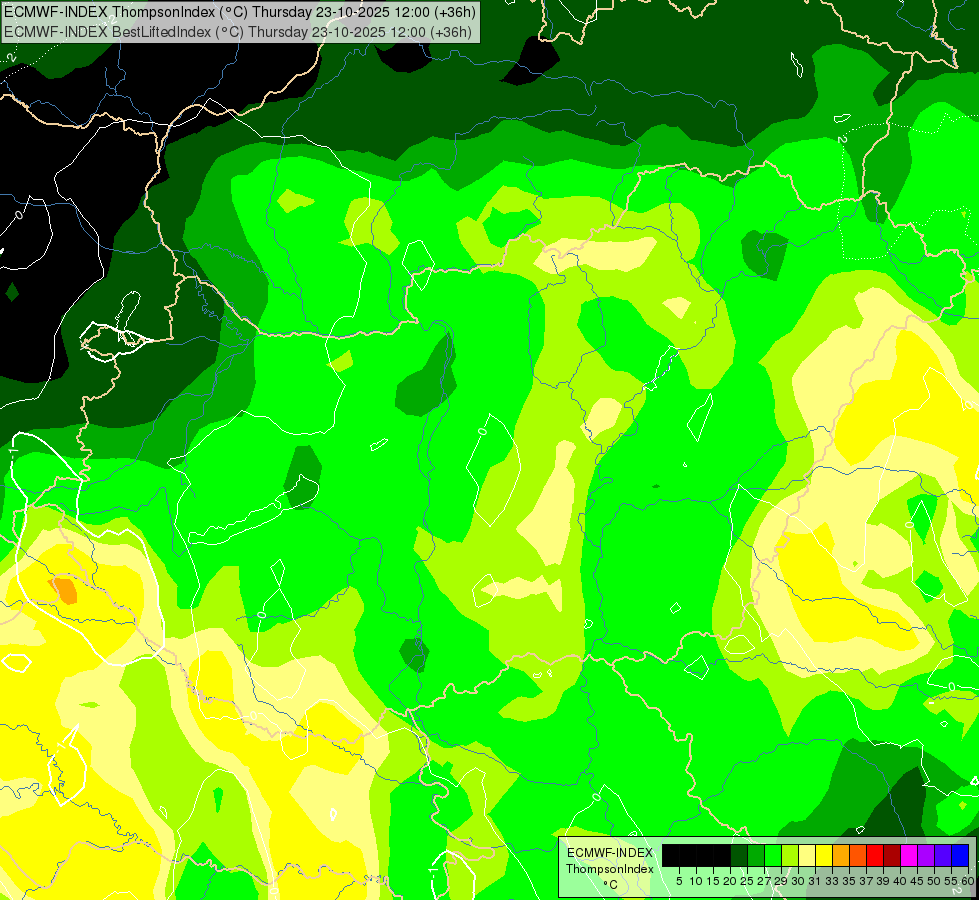
Task: Click the legend tick value 45
Action: click(918, 881)
